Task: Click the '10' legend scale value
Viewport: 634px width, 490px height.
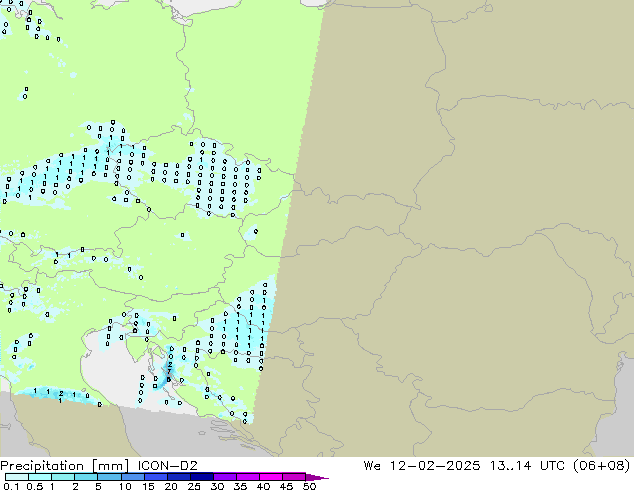Action: [125, 486]
